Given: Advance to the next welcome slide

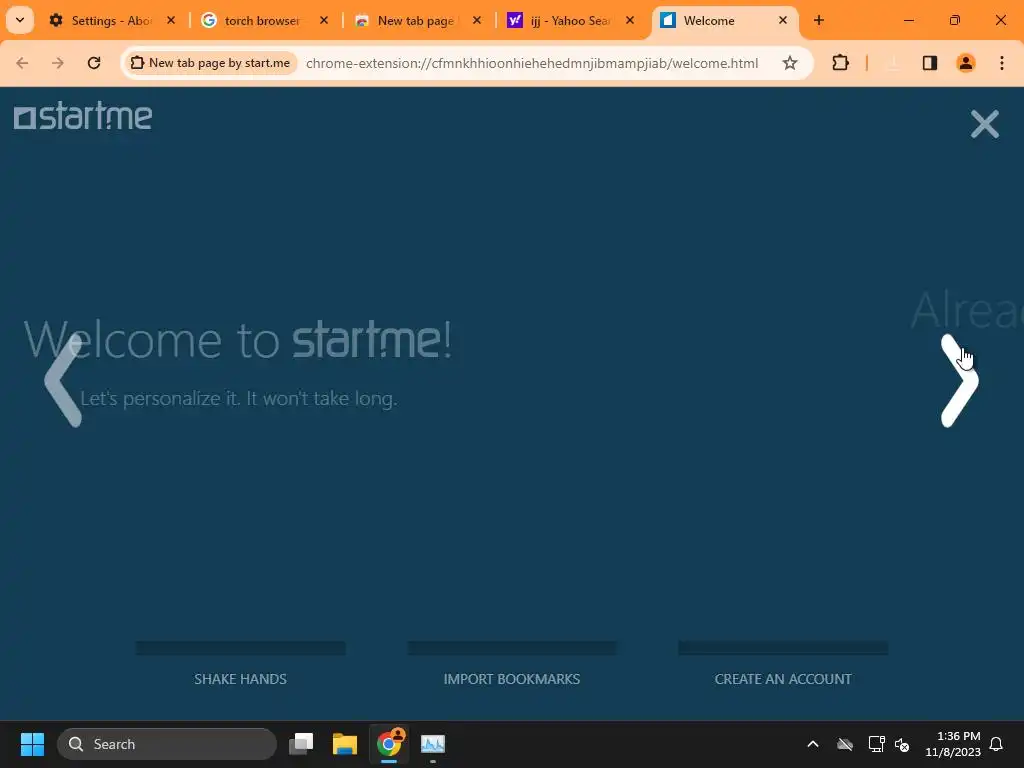Looking at the screenshot, I should [960, 381].
